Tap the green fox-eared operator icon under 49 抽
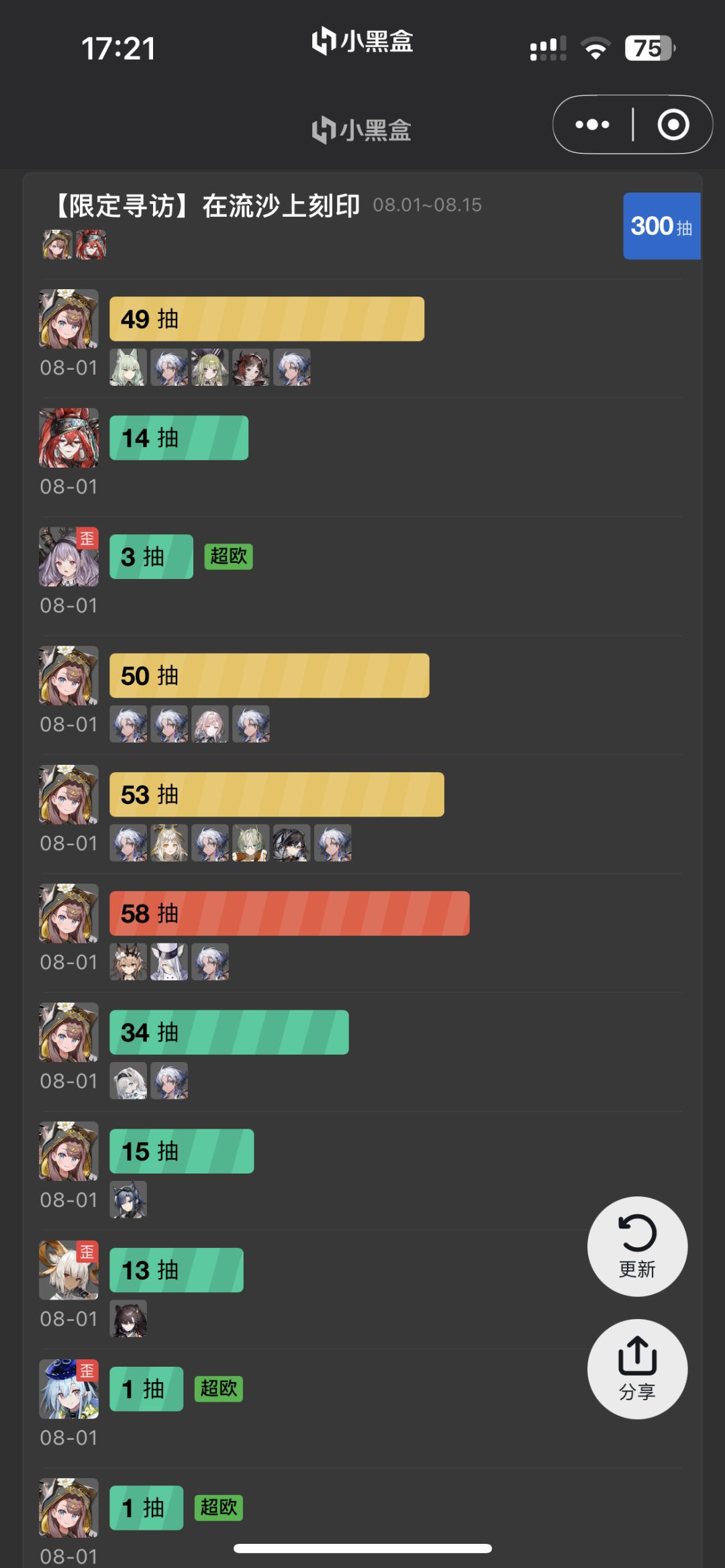 128,367
